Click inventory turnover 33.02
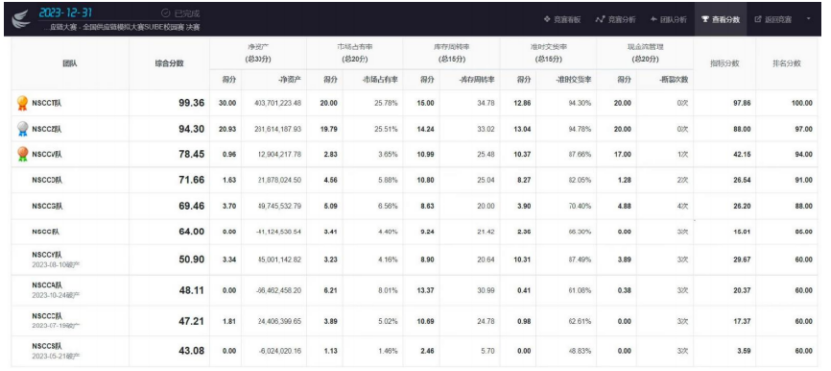 (x=486, y=129)
